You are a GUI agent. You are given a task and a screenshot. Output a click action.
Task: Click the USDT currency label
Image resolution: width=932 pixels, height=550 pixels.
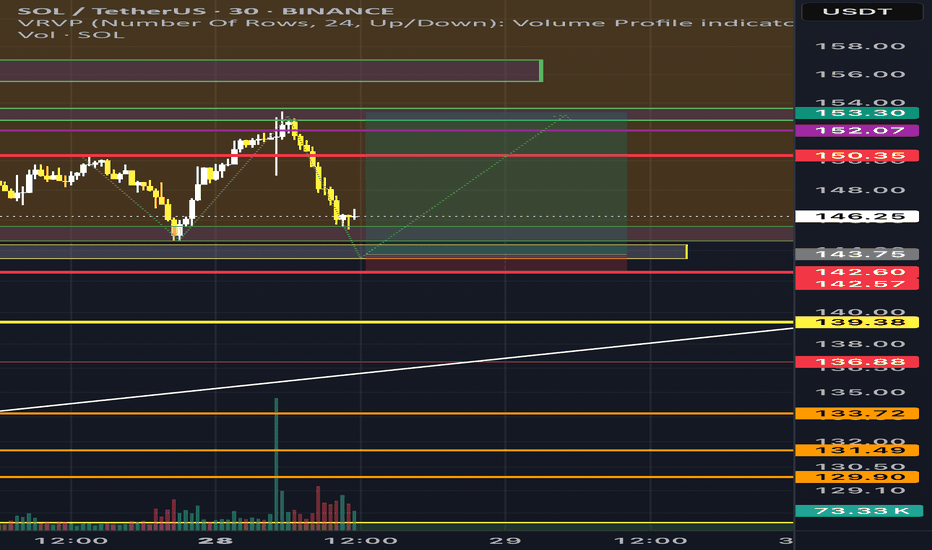[x=861, y=11]
